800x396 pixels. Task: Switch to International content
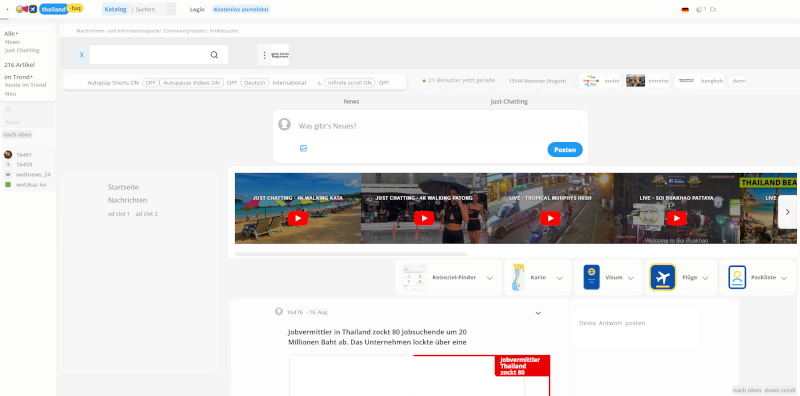(289, 83)
